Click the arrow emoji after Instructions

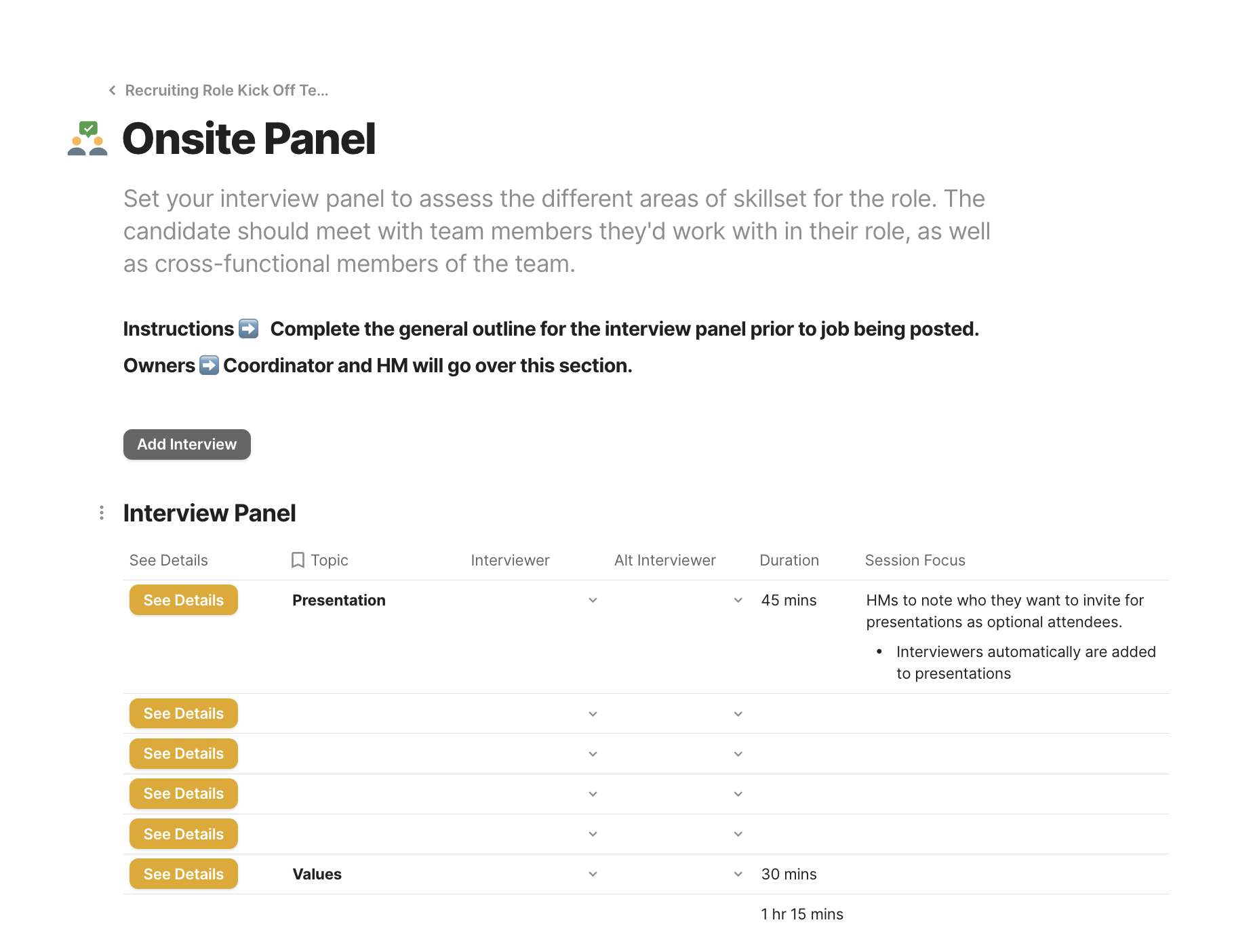click(249, 329)
